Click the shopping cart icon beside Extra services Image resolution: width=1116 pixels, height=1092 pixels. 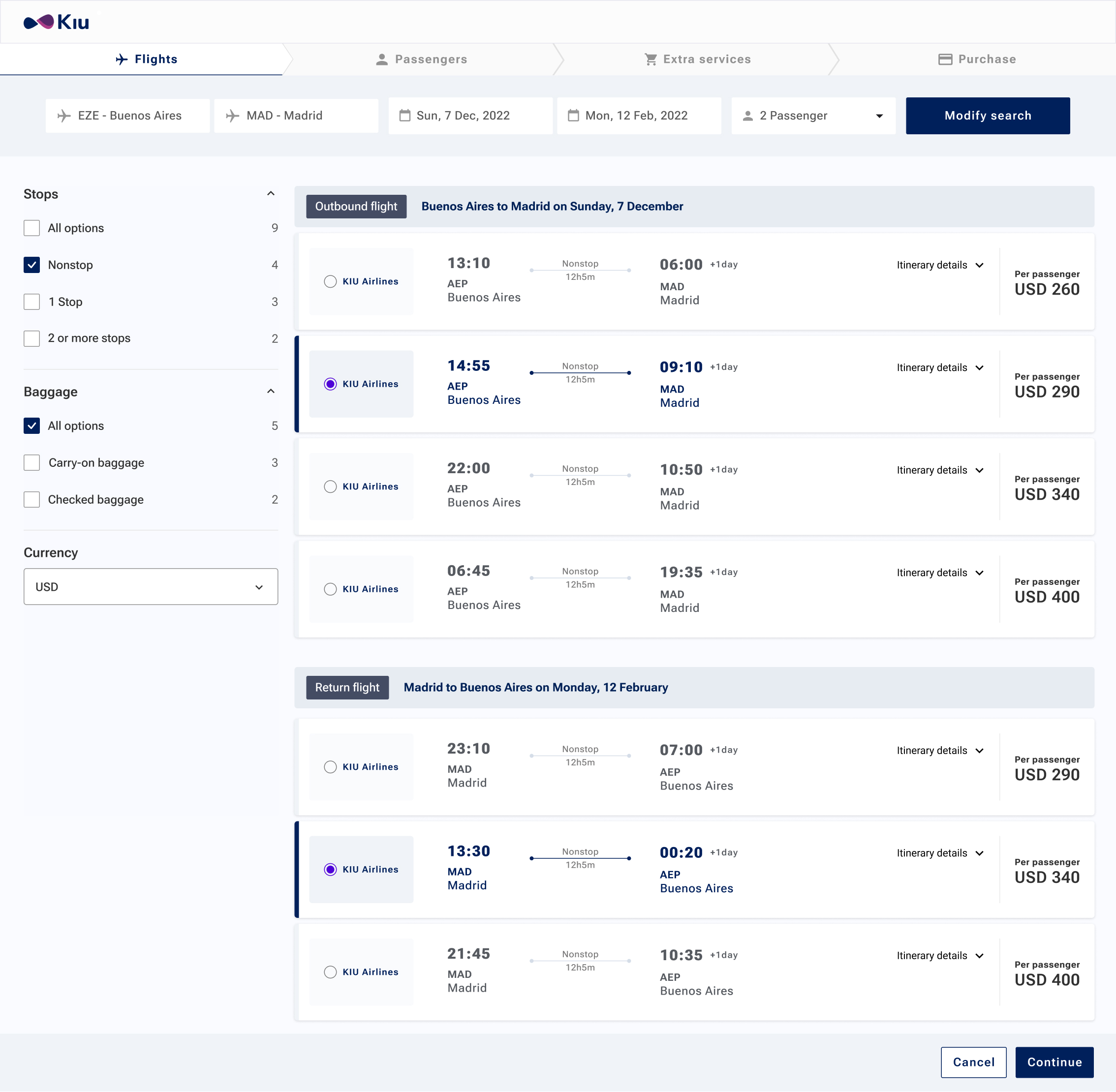click(x=650, y=60)
